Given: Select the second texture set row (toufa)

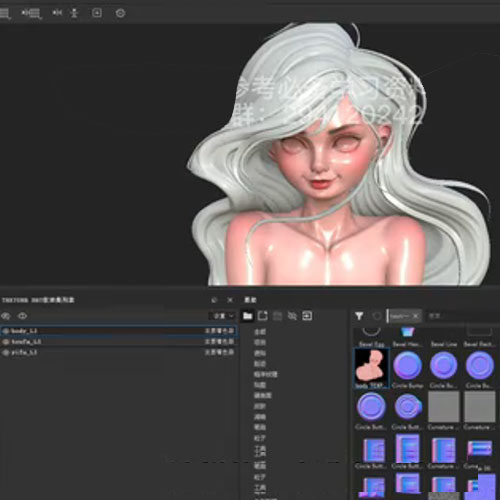Looking at the screenshot, I should click(x=119, y=342).
